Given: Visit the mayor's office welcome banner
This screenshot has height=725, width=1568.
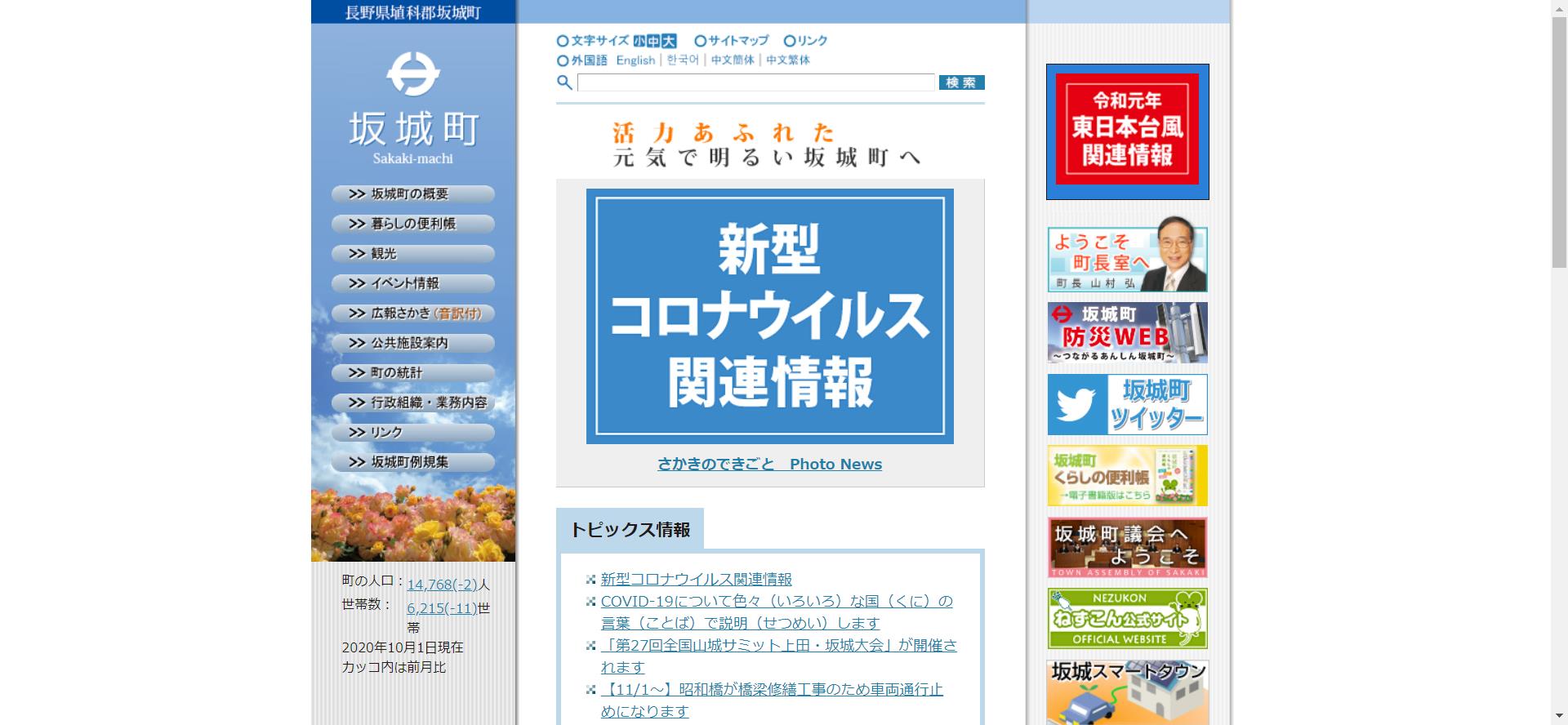Looking at the screenshot, I should 1127,260.
